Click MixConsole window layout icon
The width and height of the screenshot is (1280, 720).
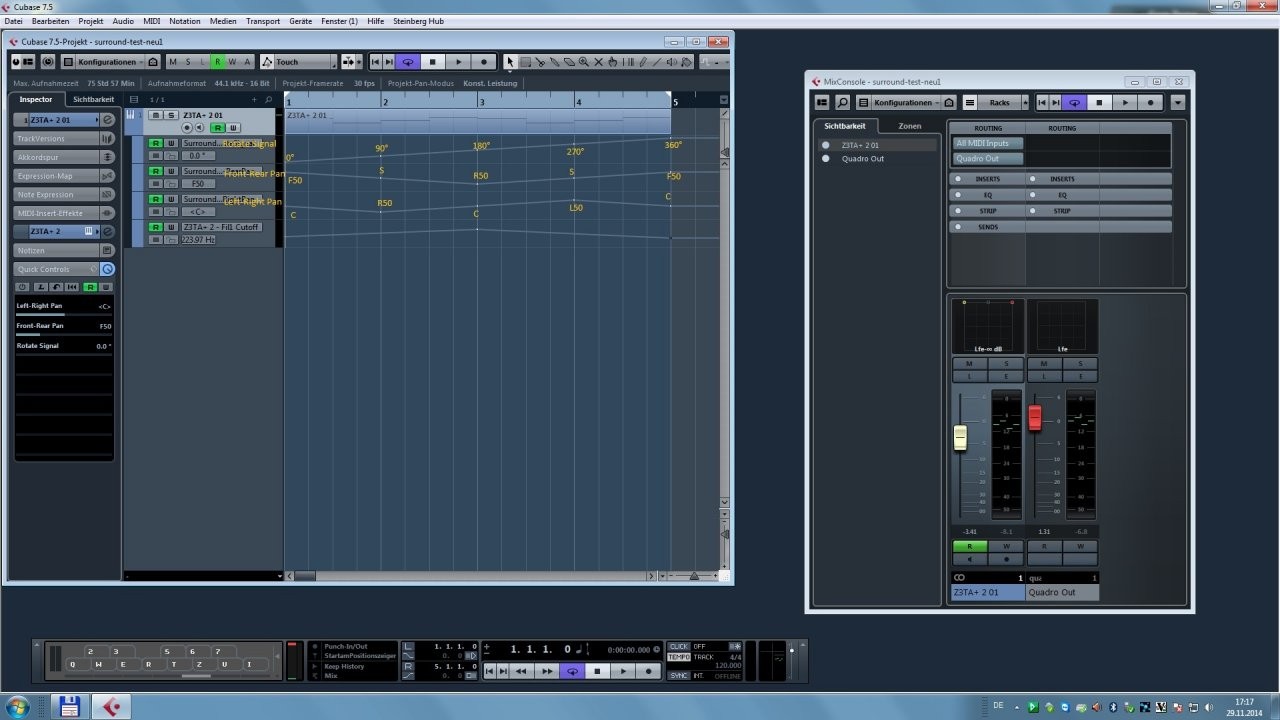(x=822, y=102)
